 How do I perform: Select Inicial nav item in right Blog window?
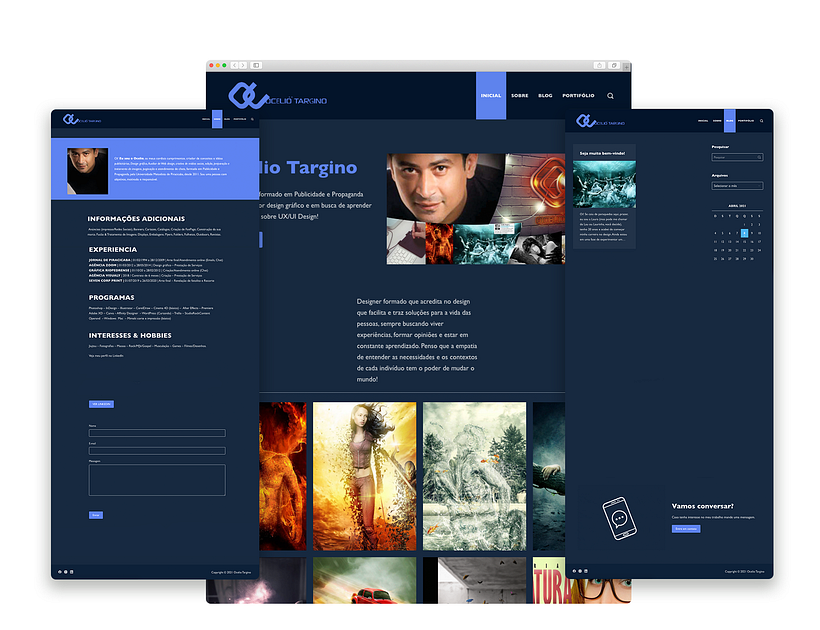point(703,121)
